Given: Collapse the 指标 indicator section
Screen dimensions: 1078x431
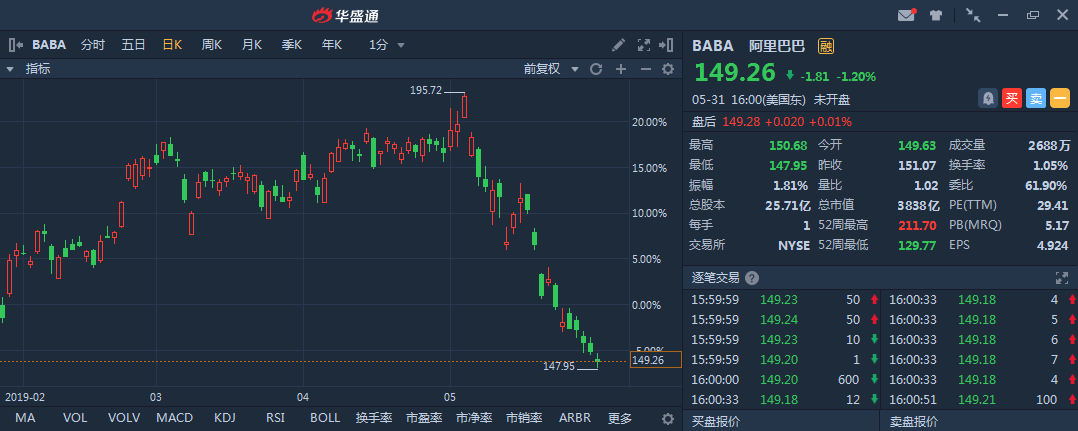Looking at the screenshot, I should (10, 69).
